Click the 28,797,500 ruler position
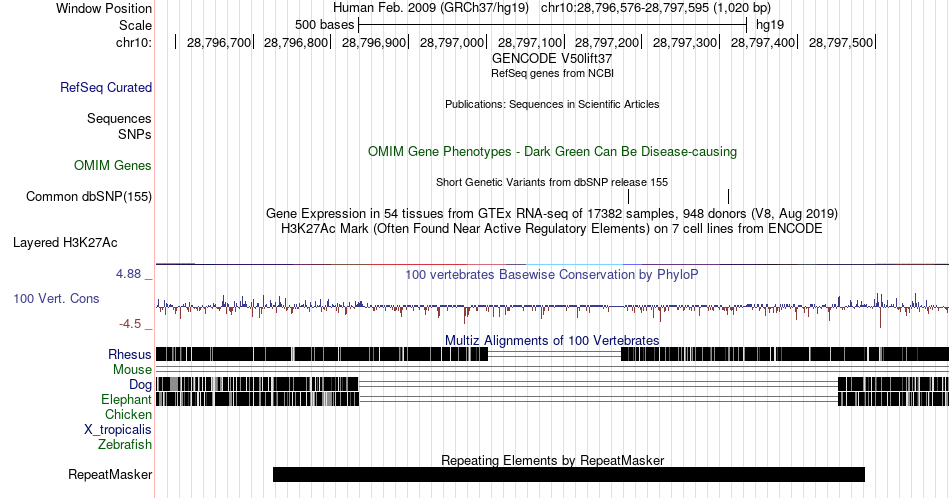Screen dimensions: 950x498 click(841, 42)
